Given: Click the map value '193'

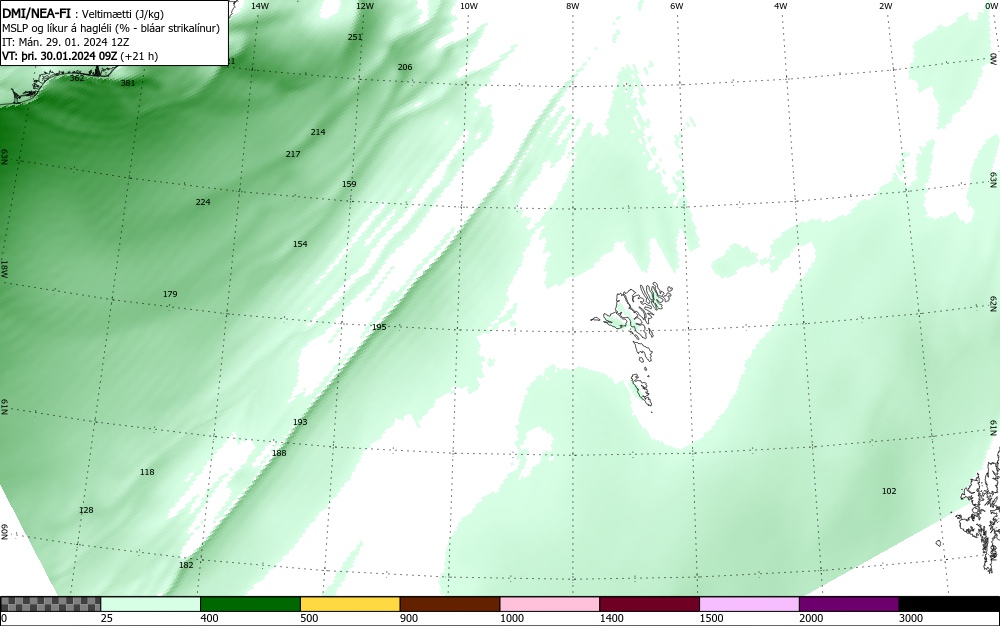Looking at the screenshot, I should pos(300,423).
